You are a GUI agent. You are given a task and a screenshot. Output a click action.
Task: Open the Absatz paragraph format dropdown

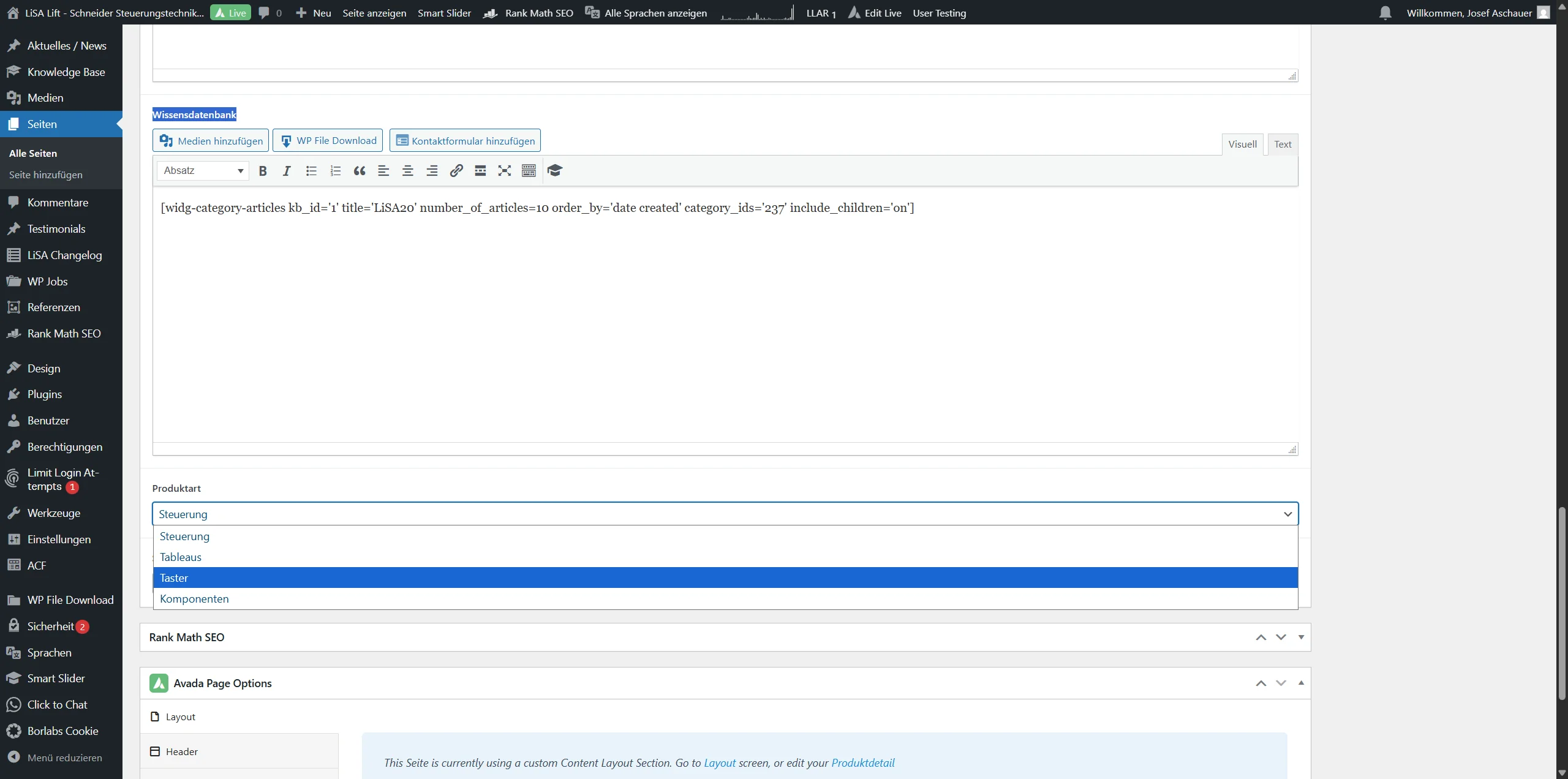[x=203, y=171]
